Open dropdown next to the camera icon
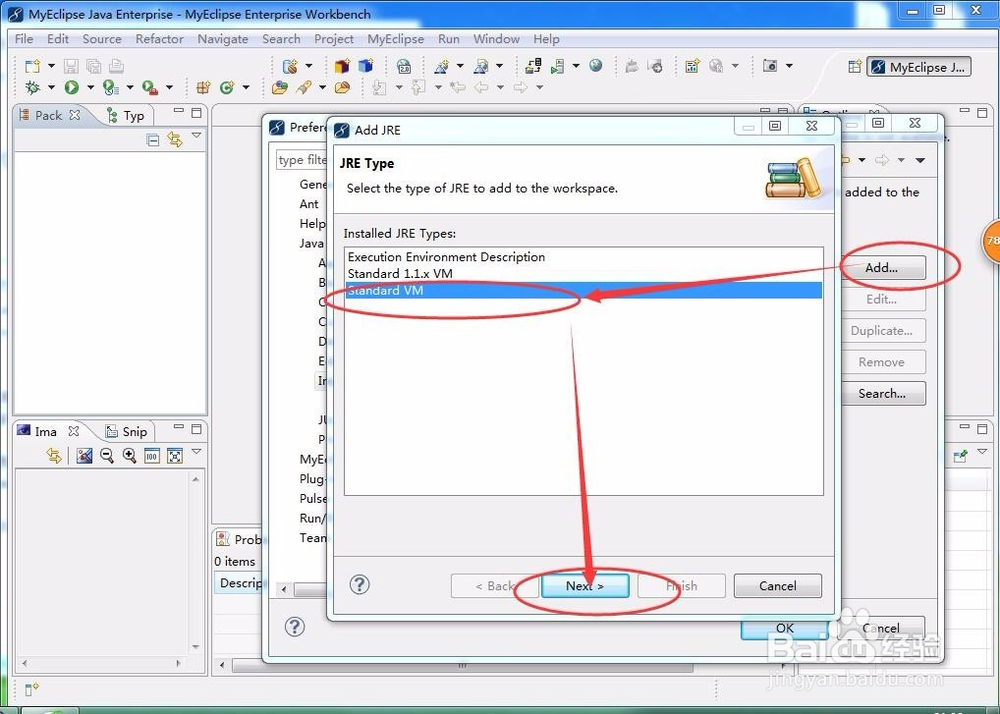1000x714 pixels. (789, 66)
